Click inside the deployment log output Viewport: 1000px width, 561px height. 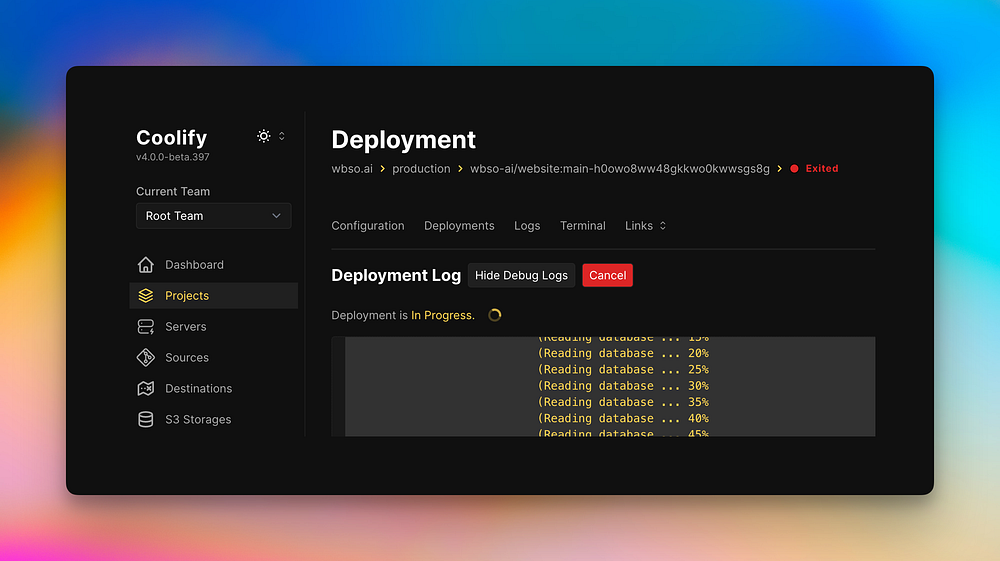point(610,386)
